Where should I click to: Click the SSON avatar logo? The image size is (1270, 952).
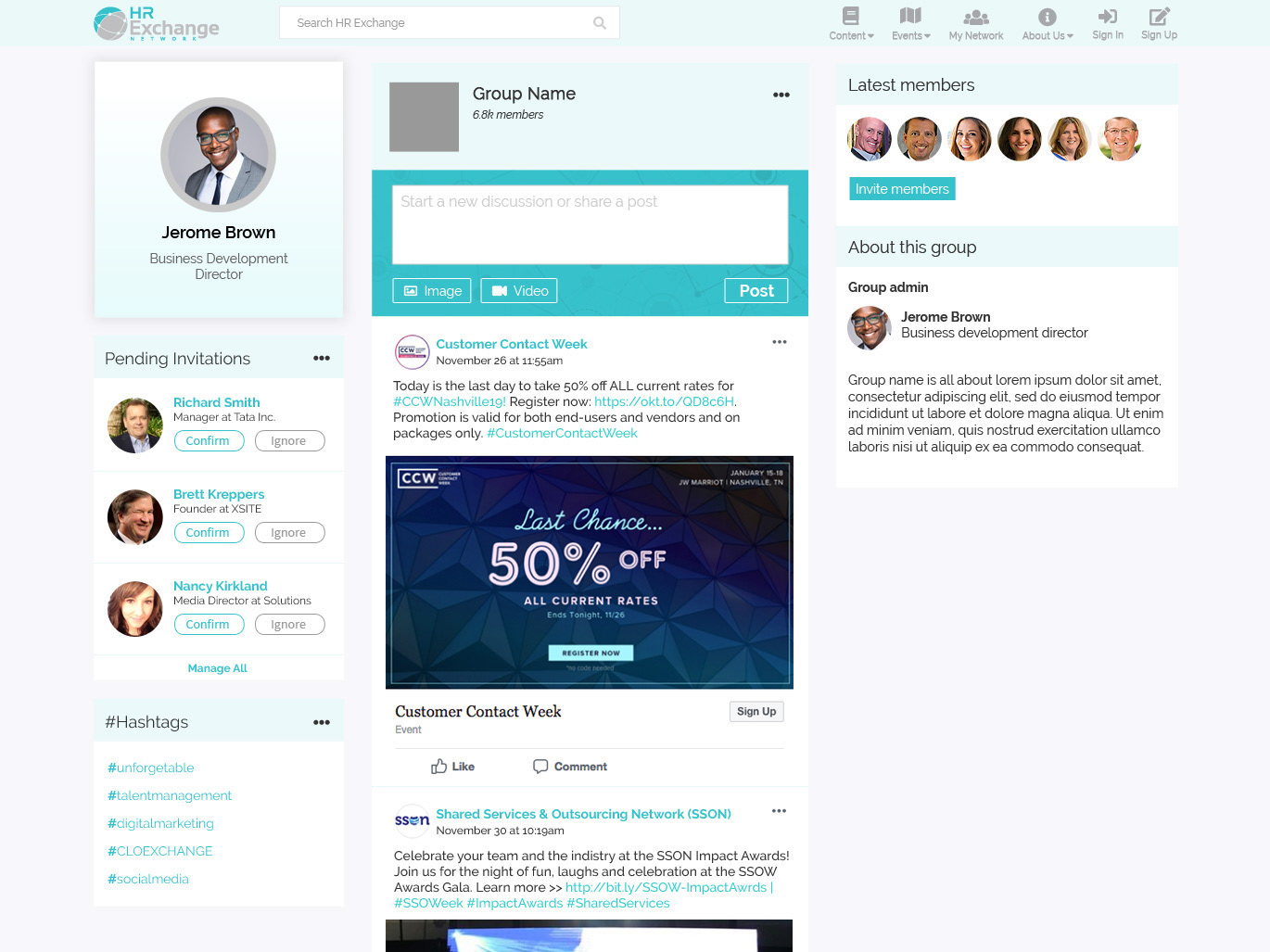[x=413, y=821]
